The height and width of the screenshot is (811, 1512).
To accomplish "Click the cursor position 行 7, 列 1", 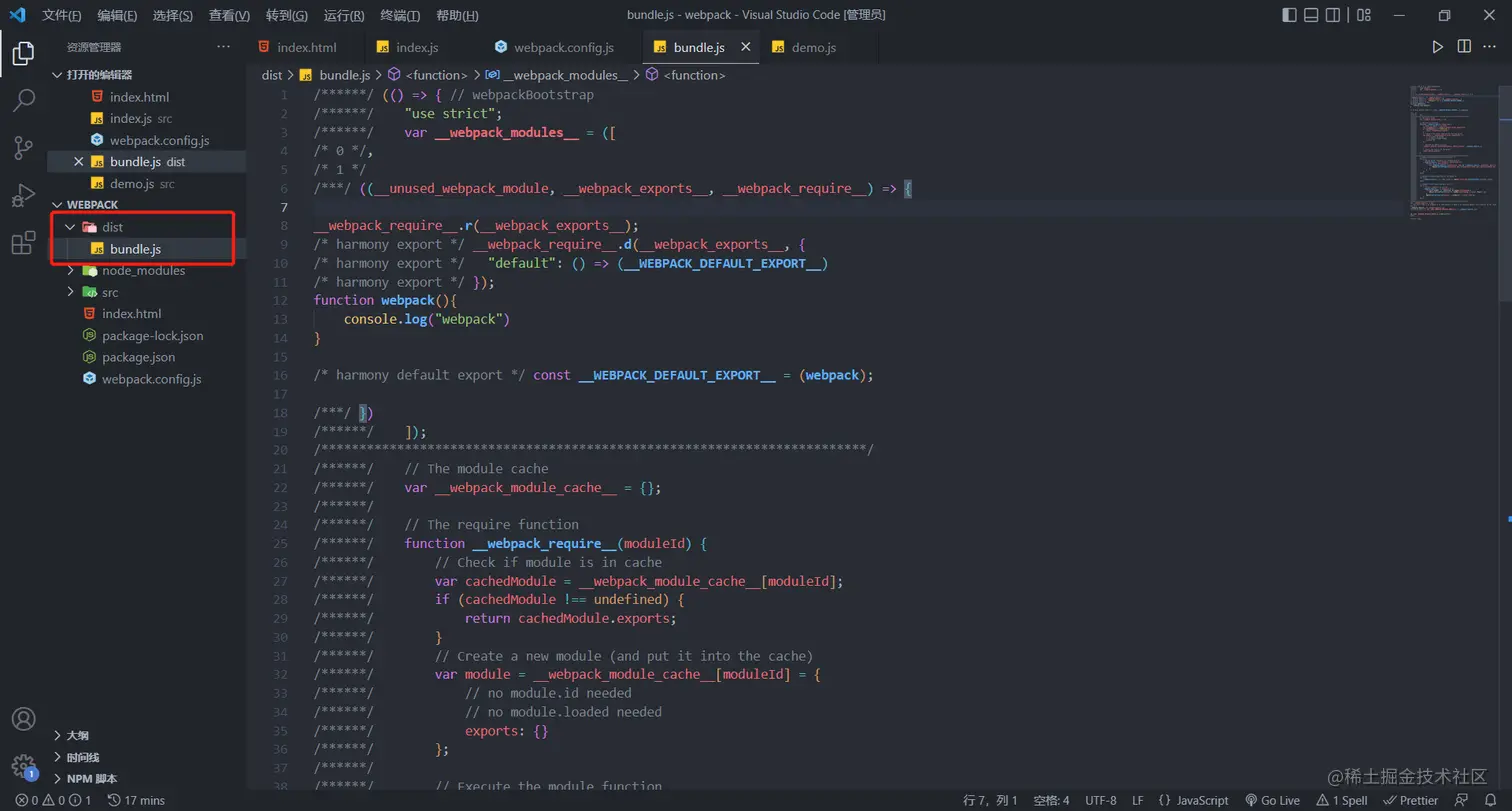I will click(990, 801).
